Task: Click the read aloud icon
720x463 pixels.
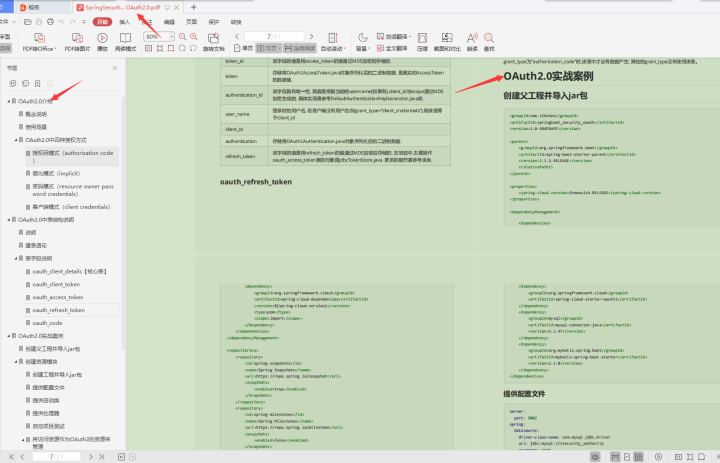Action: [x=472, y=38]
